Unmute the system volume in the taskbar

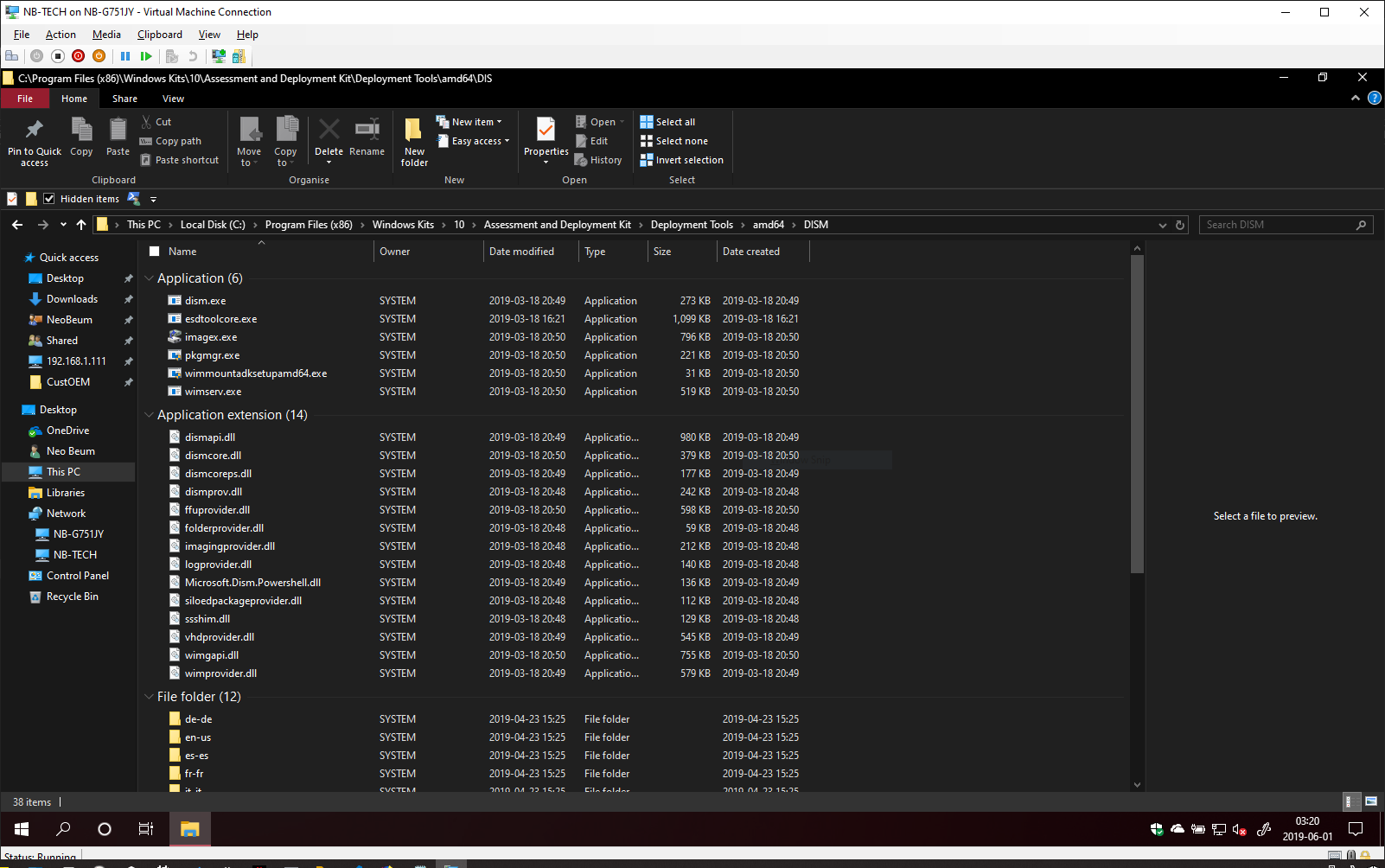click(x=1238, y=829)
